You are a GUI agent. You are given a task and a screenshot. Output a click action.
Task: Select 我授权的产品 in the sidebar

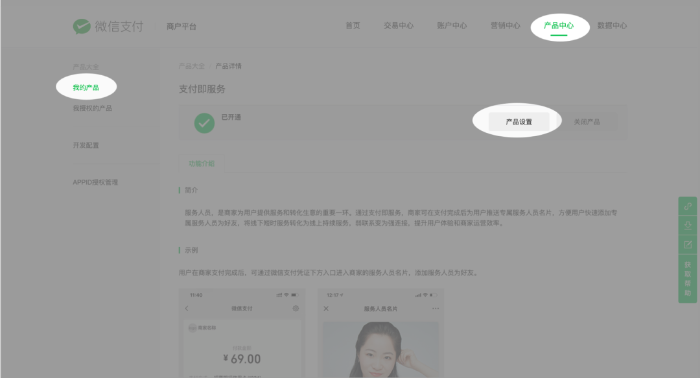[x=92, y=108]
